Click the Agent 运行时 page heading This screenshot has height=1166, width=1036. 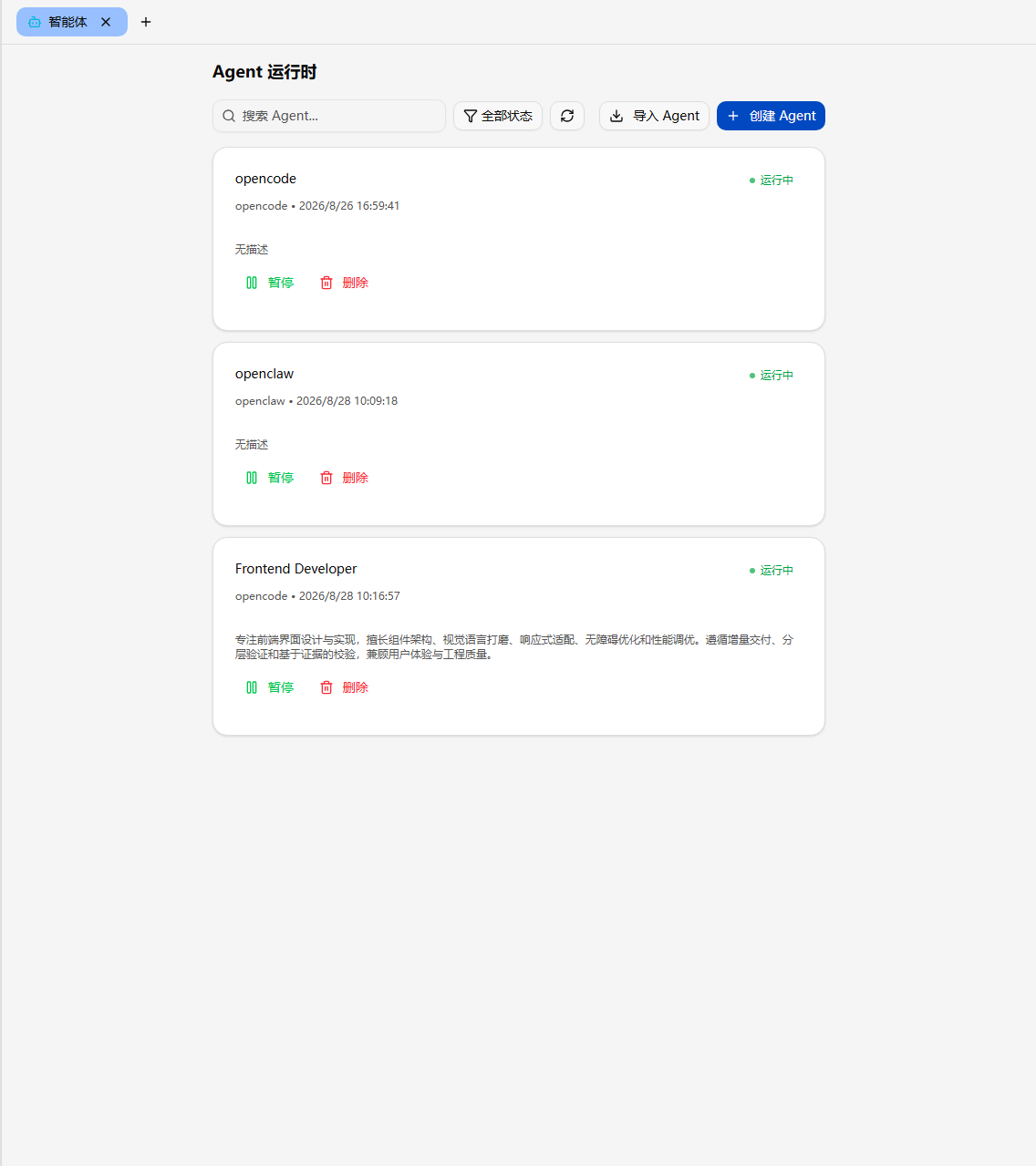tap(264, 72)
